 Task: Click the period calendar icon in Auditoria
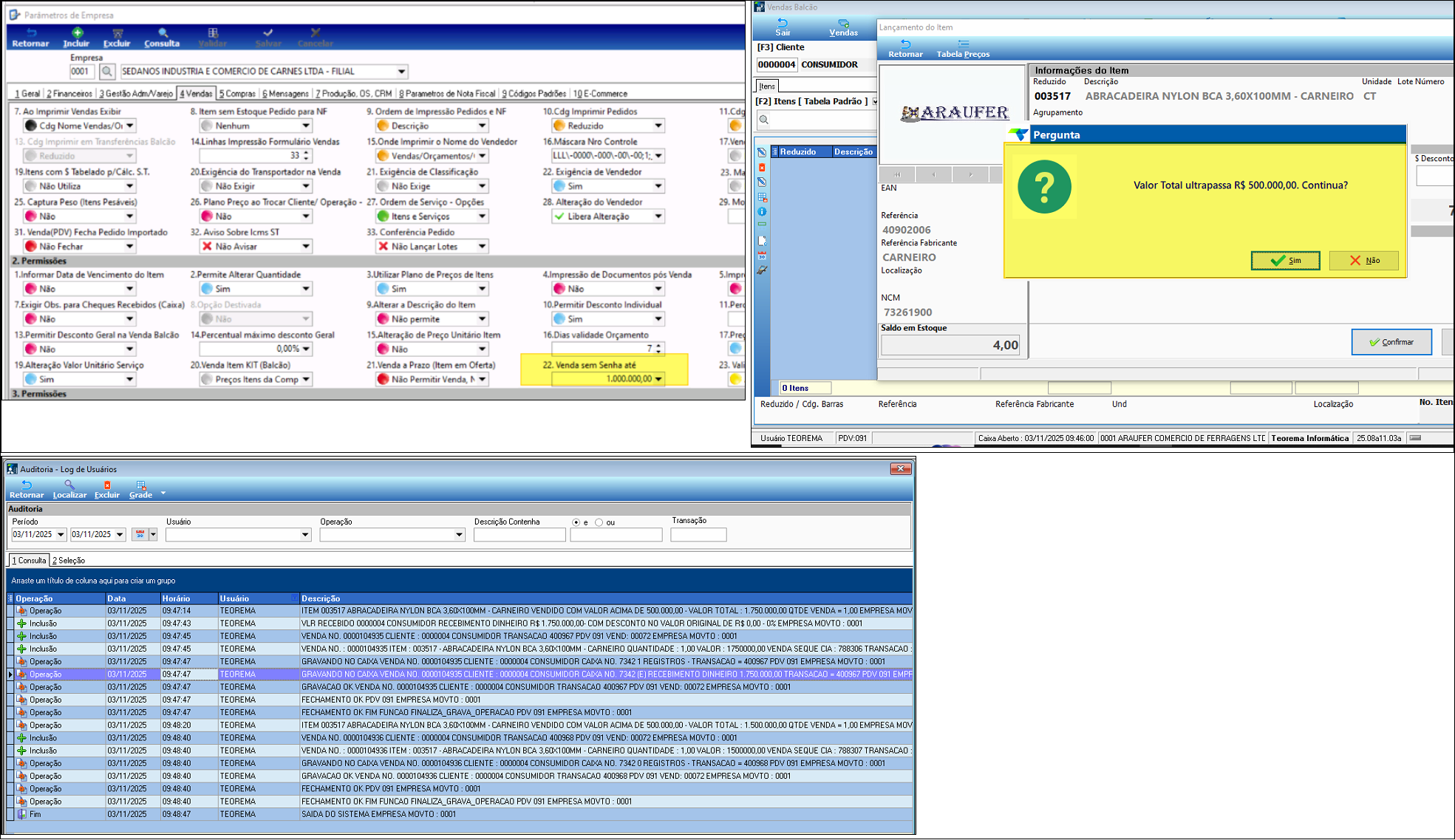click(x=140, y=534)
